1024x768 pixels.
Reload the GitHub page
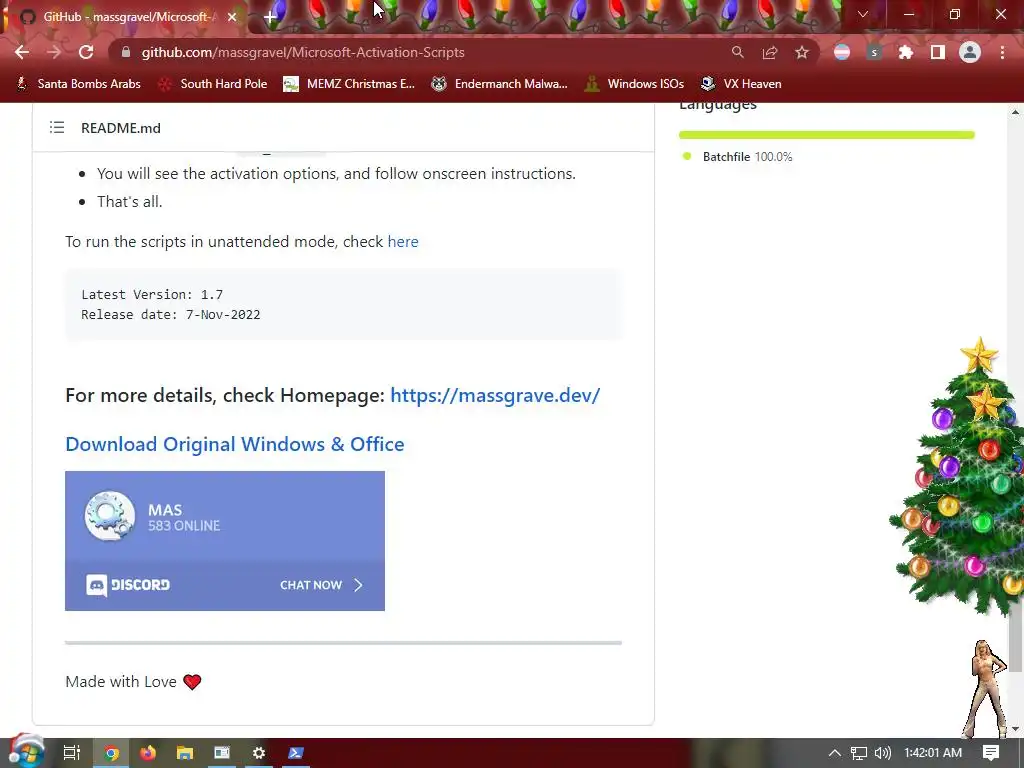click(86, 52)
